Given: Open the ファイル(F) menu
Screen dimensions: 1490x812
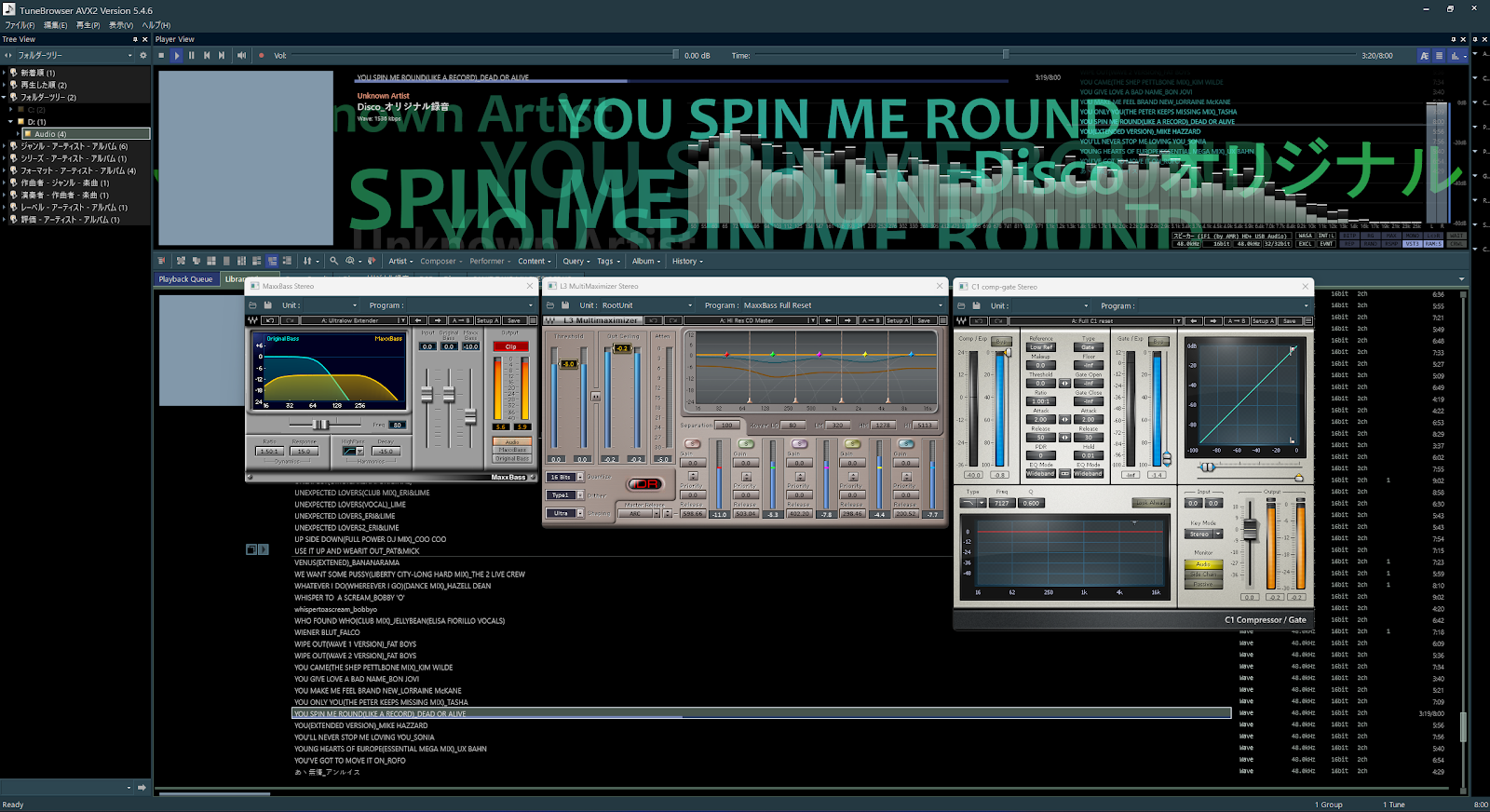Looking at the screenshot, I should pyautogui.click(x=20, y=25).
